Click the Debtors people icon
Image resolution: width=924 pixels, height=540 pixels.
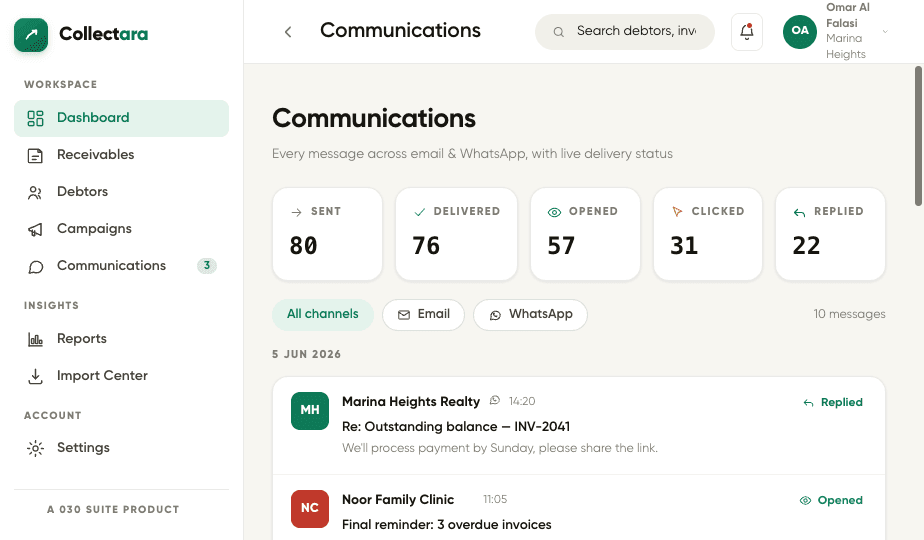(x=35, y=193)
